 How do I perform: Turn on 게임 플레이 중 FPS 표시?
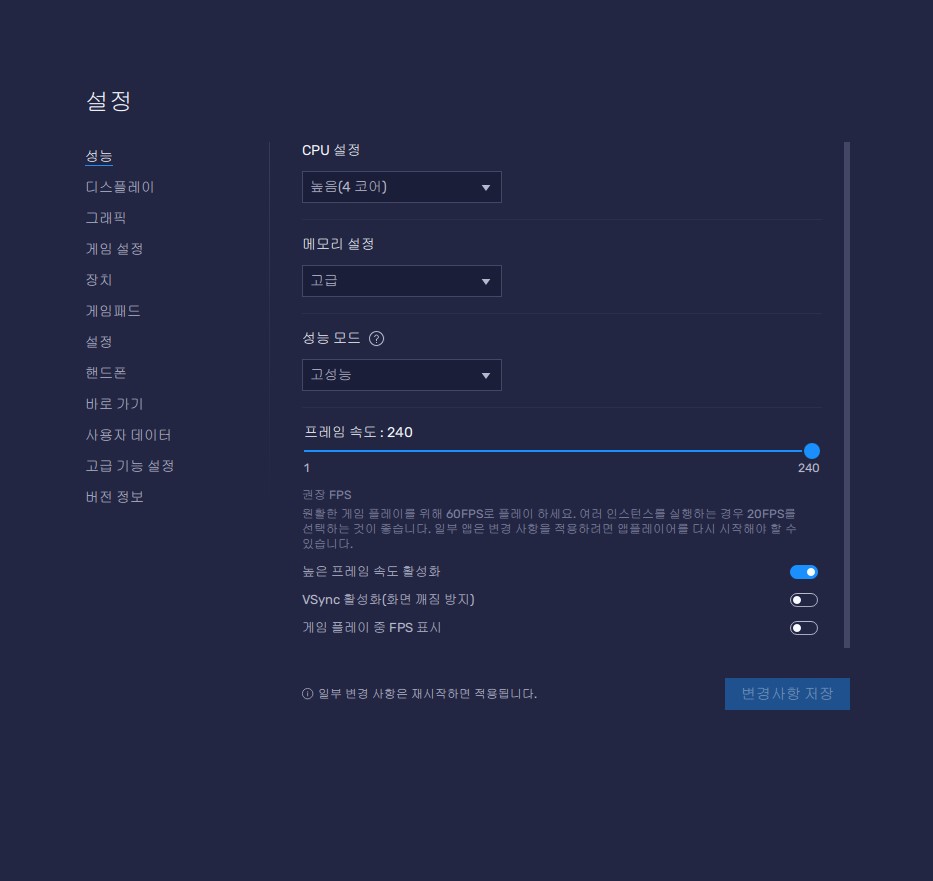click(x=804, y=628)
